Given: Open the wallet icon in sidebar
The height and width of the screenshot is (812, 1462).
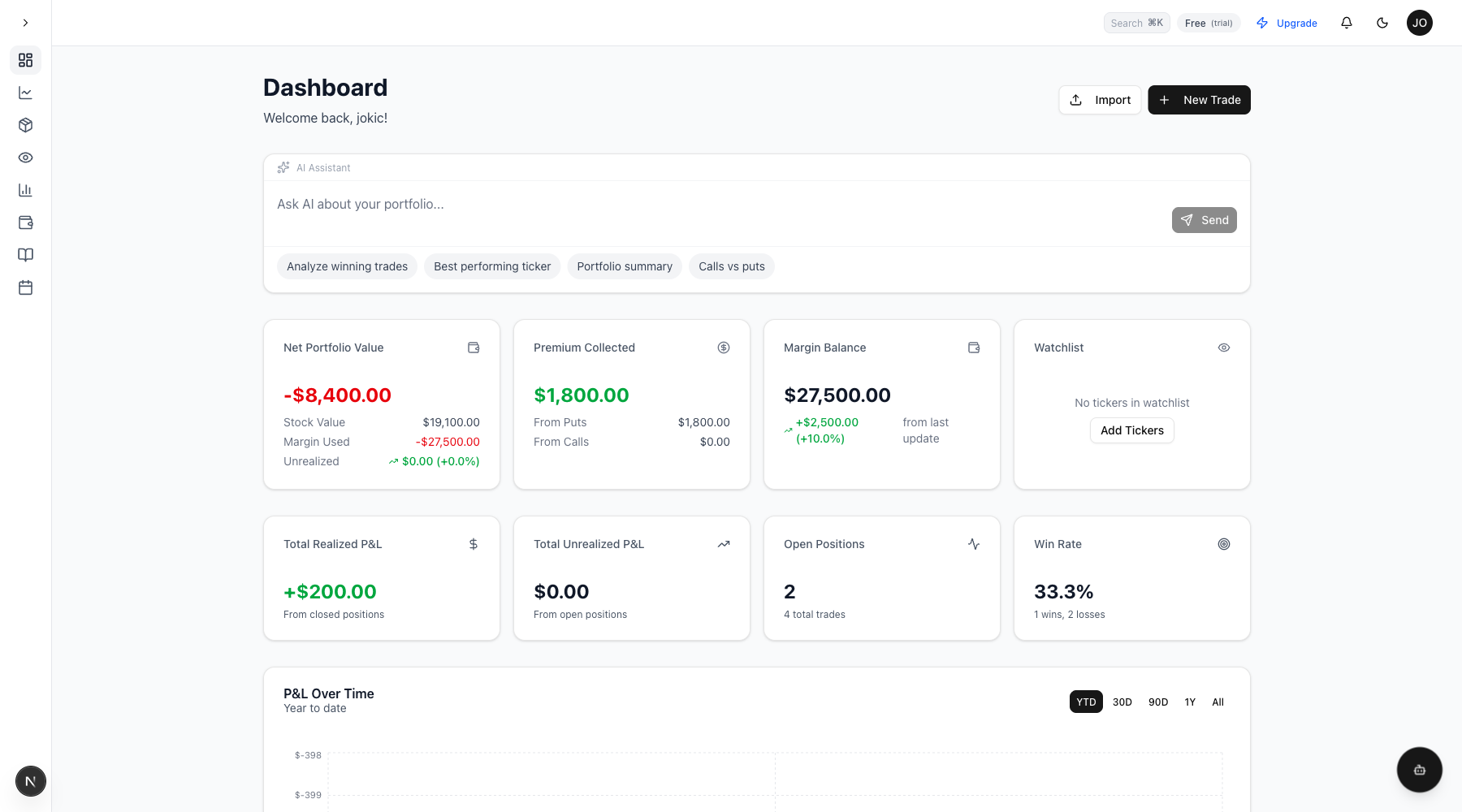Looking at the screenshot, I should (x=25, y=222).
